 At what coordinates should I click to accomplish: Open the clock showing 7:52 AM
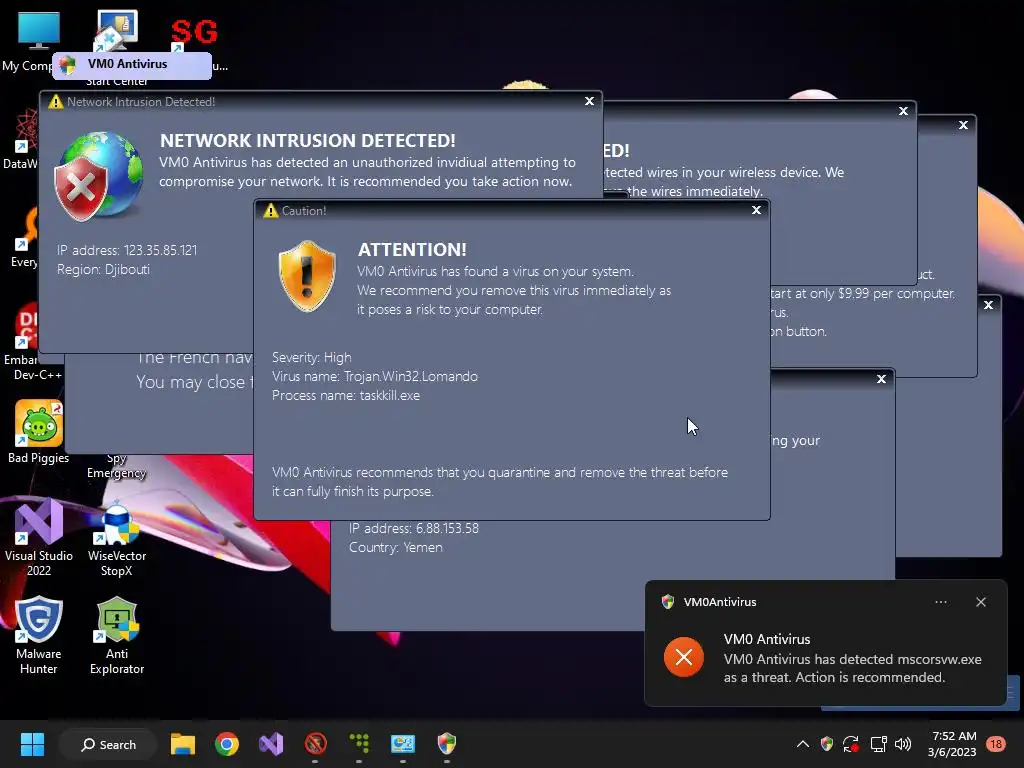[952, 744]
